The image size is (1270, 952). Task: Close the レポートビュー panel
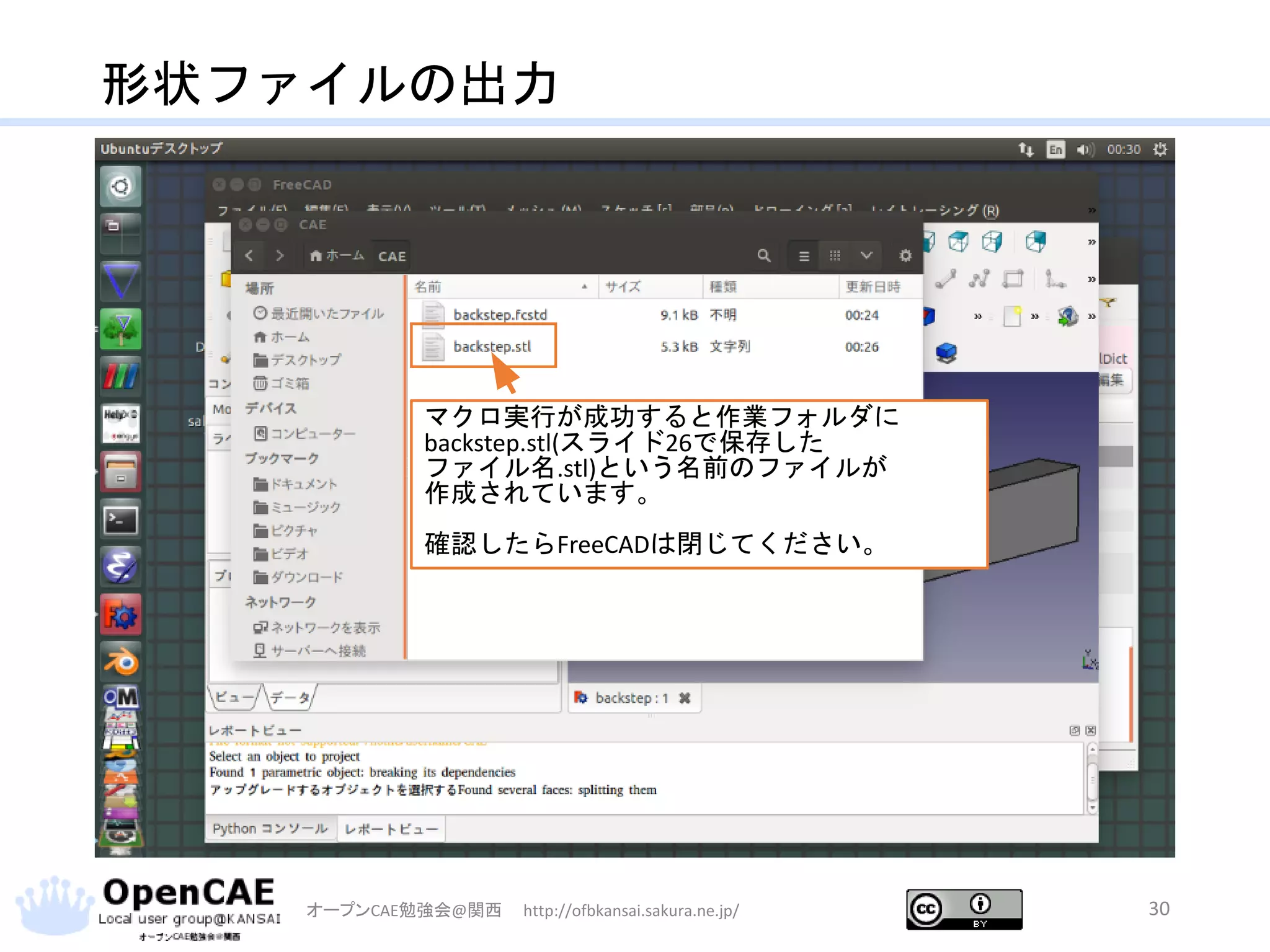[x=1091, y=730]
